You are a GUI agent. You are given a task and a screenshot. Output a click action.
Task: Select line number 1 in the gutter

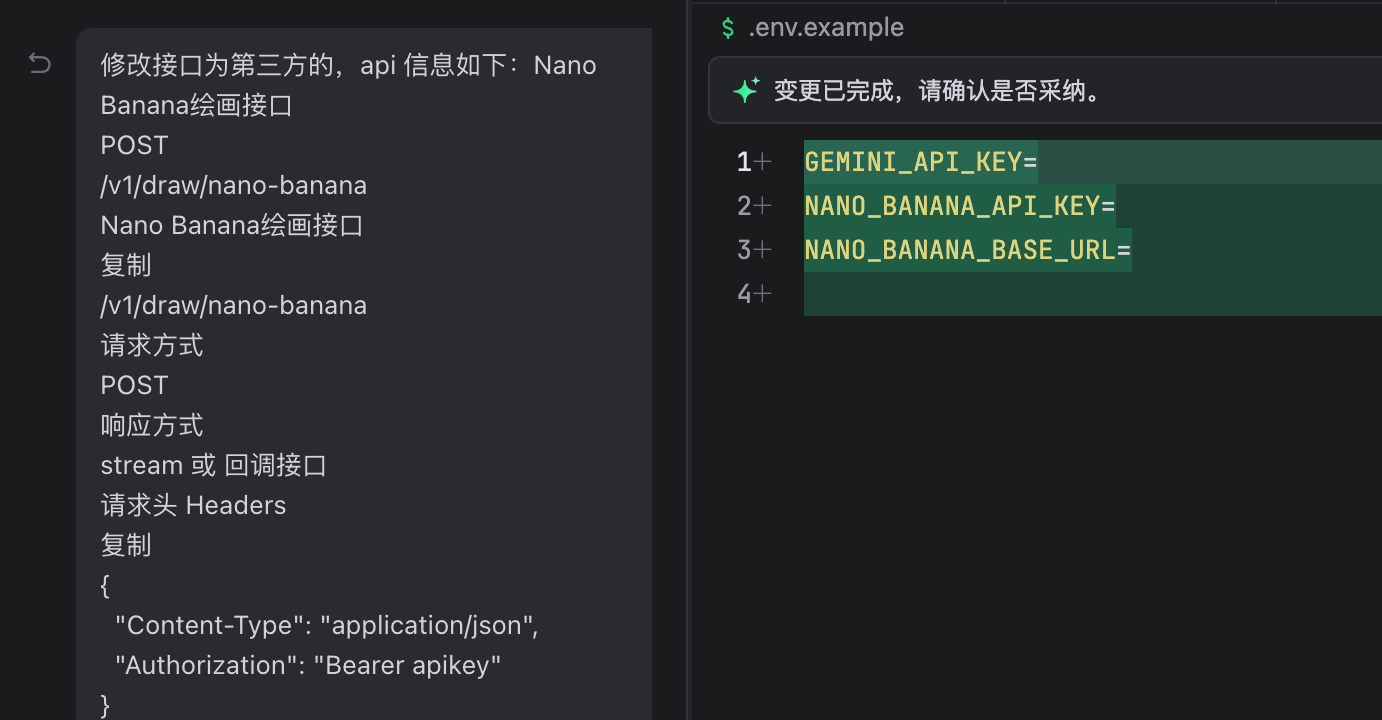tap(743, 162)
